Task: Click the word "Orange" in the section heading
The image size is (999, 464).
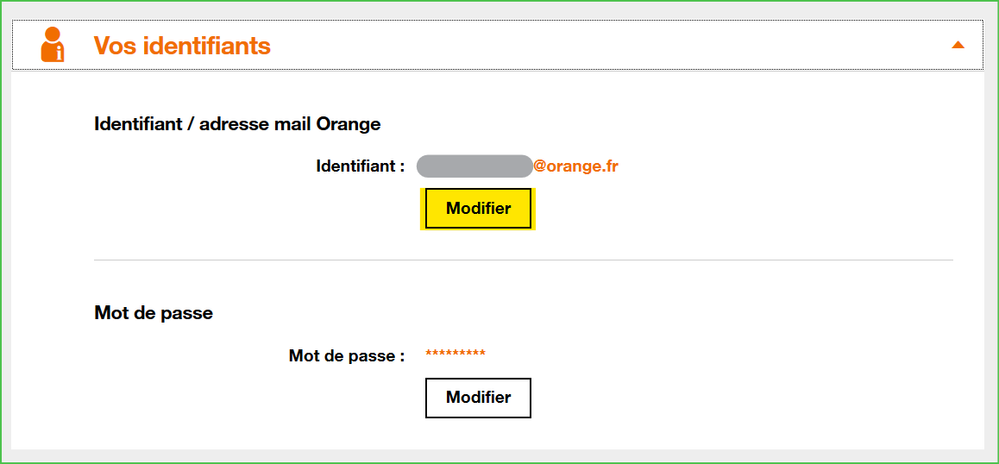Action: click(348, 124)
